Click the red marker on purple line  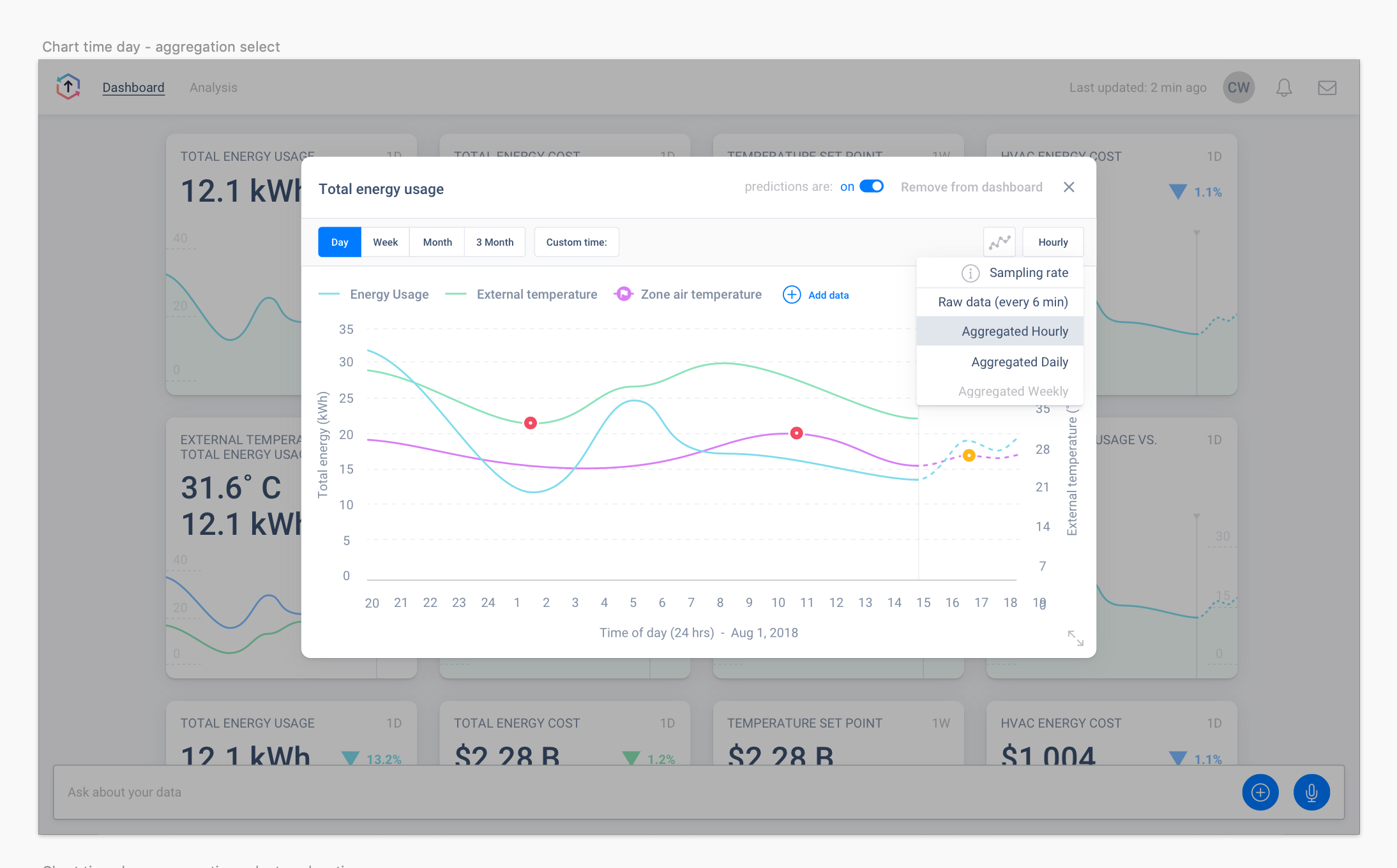pos(797,433)
